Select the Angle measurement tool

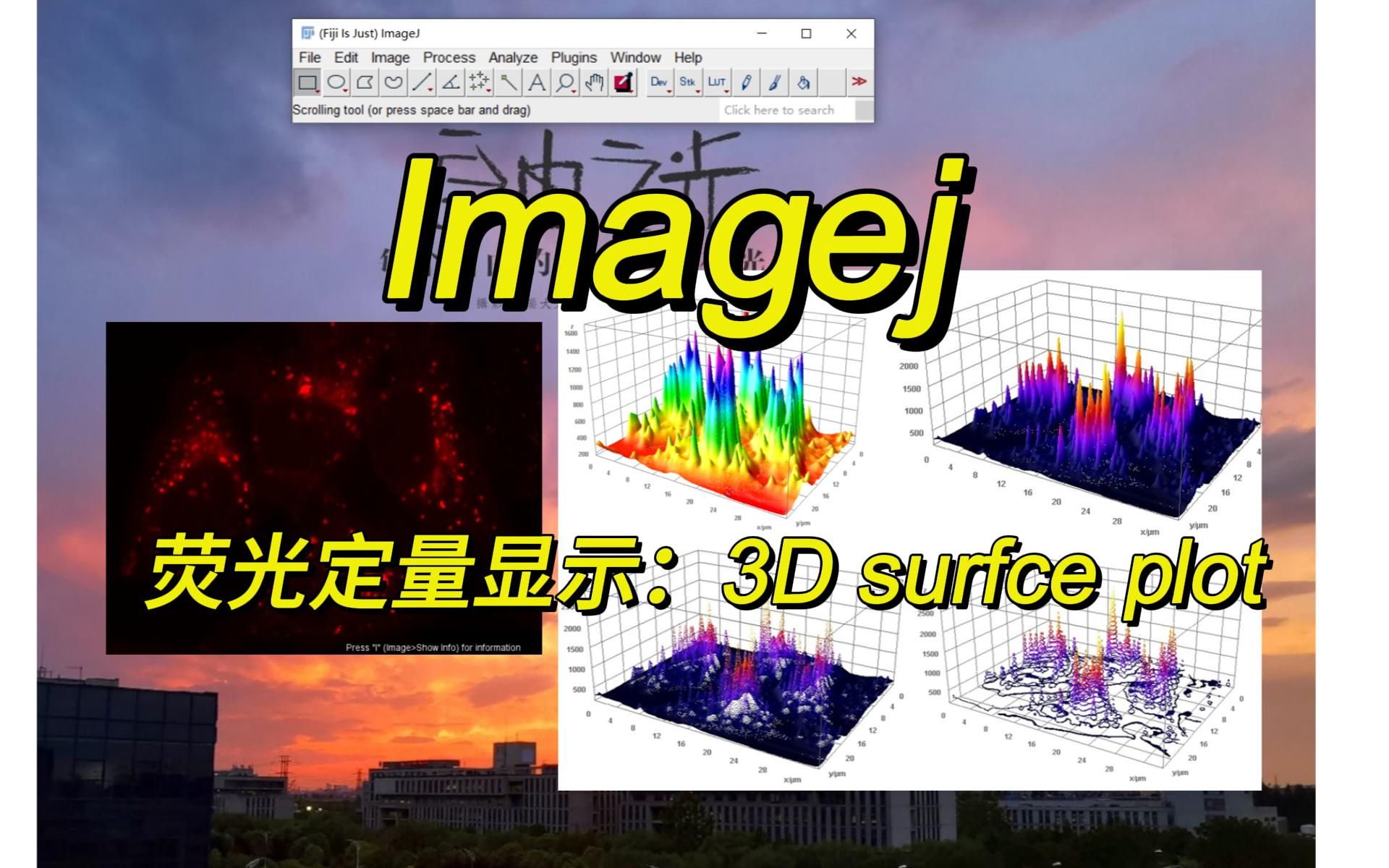tap(451, 82)
